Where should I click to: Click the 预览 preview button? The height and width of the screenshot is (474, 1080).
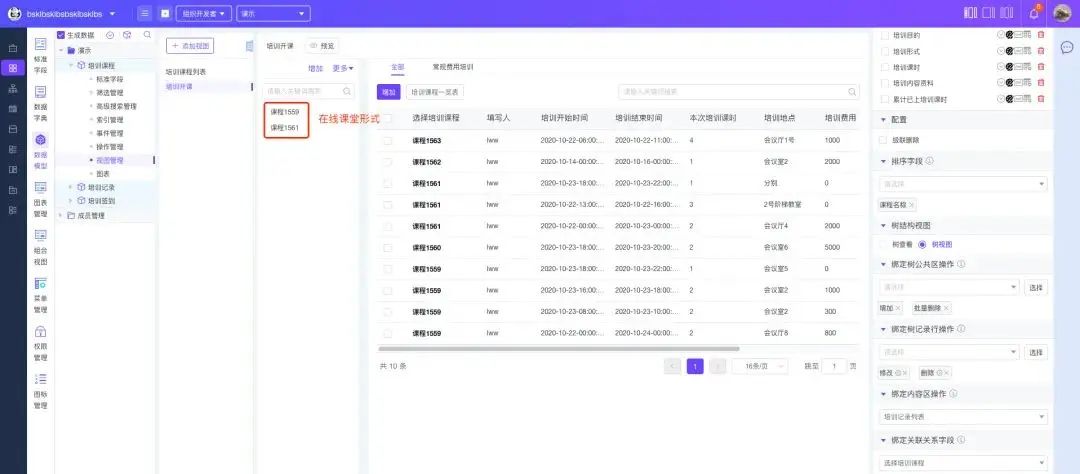pos(322,46)
